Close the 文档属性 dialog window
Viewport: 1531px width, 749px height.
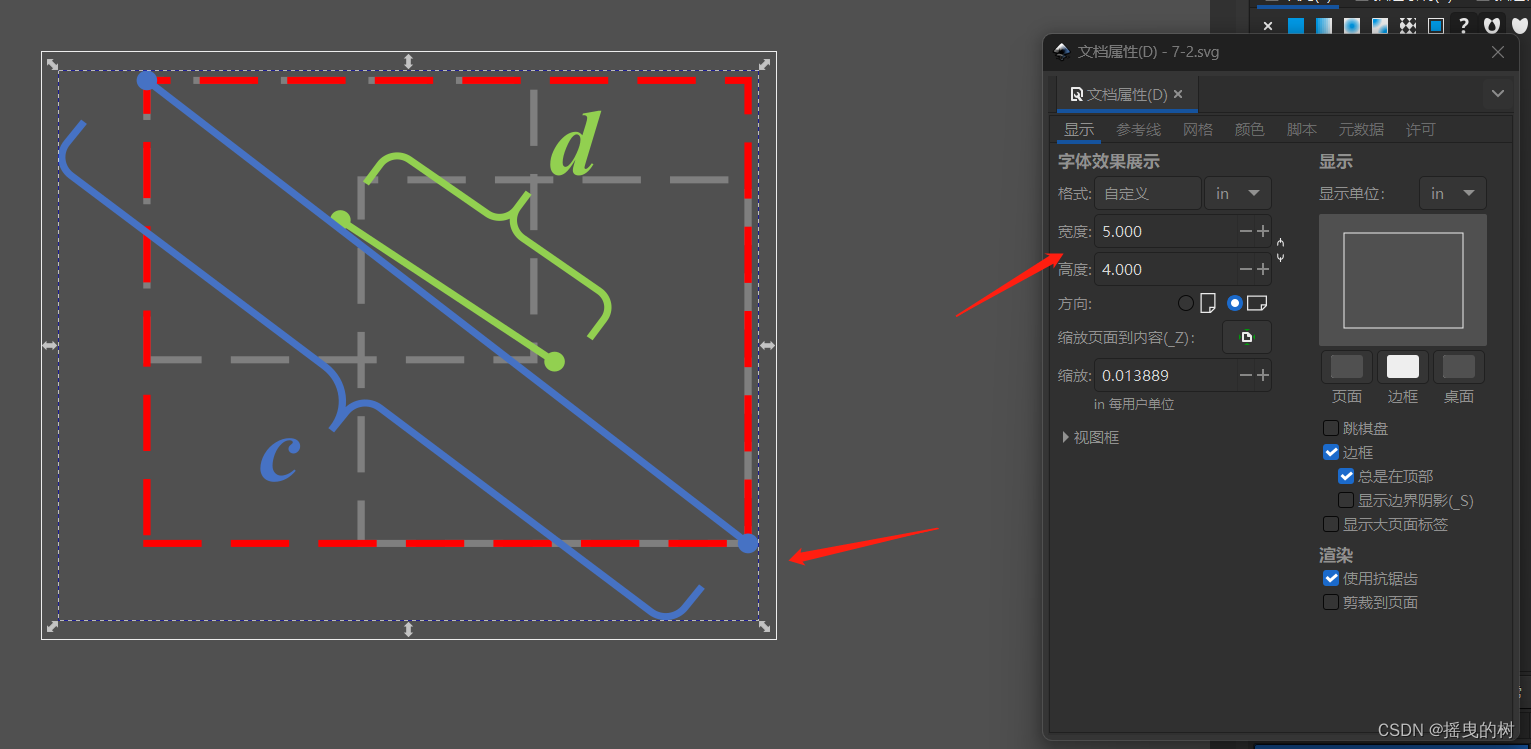pos(1498,52)
